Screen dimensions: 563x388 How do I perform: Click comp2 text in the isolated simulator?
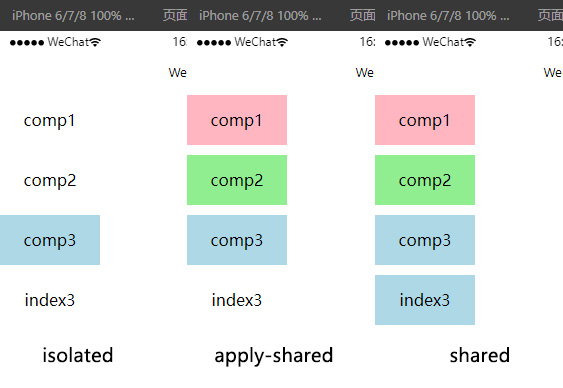[50, 181]
